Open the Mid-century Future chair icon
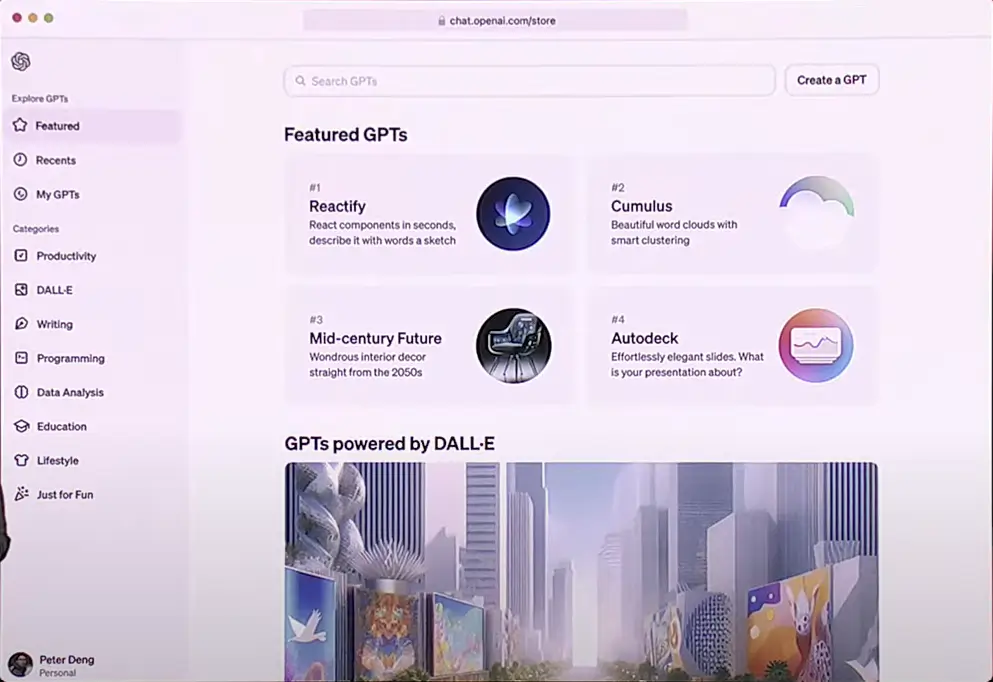The image size is (993, 682). (513, 346)
